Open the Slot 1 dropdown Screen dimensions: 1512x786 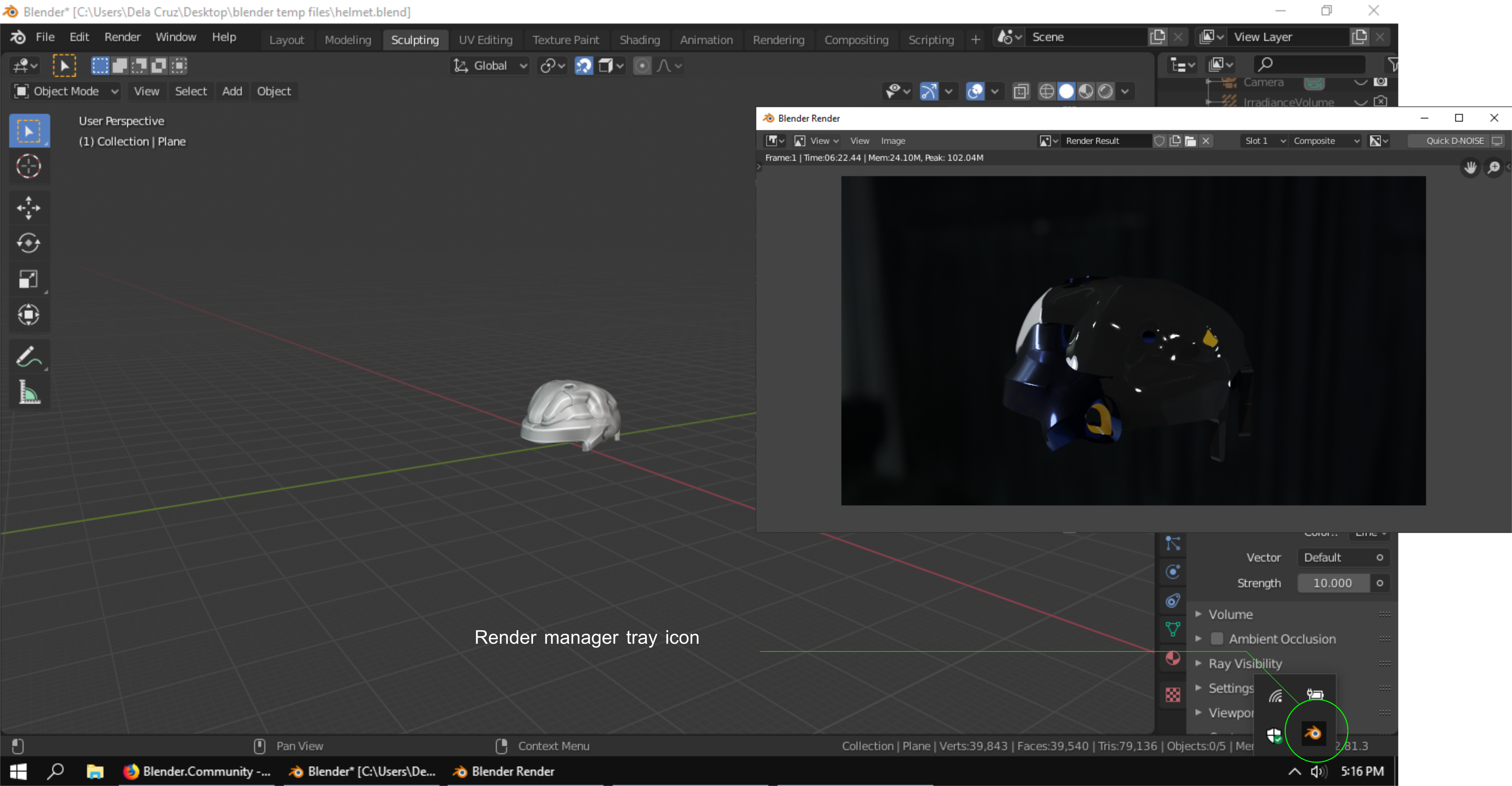point(1265,141)
